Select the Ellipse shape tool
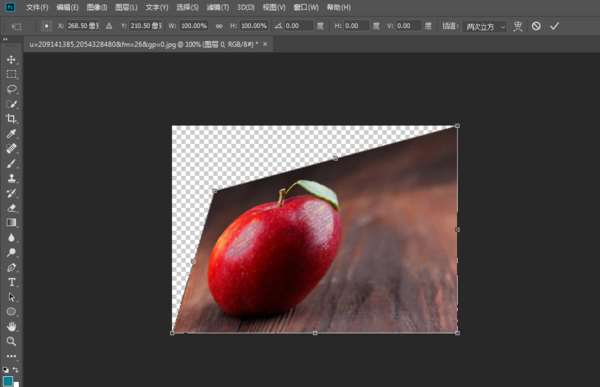The height and width of the screenshot is (387, 600). coord(11,312)
